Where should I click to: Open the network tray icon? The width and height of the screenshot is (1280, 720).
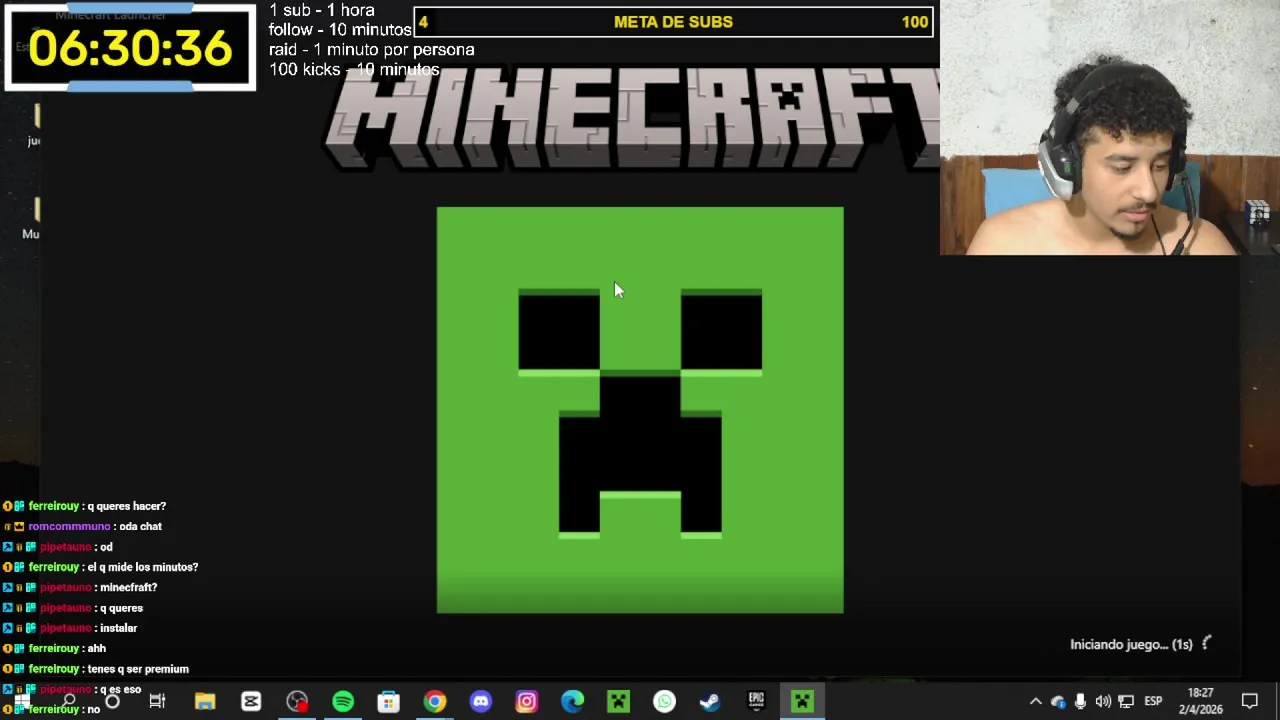(1126, 701)
